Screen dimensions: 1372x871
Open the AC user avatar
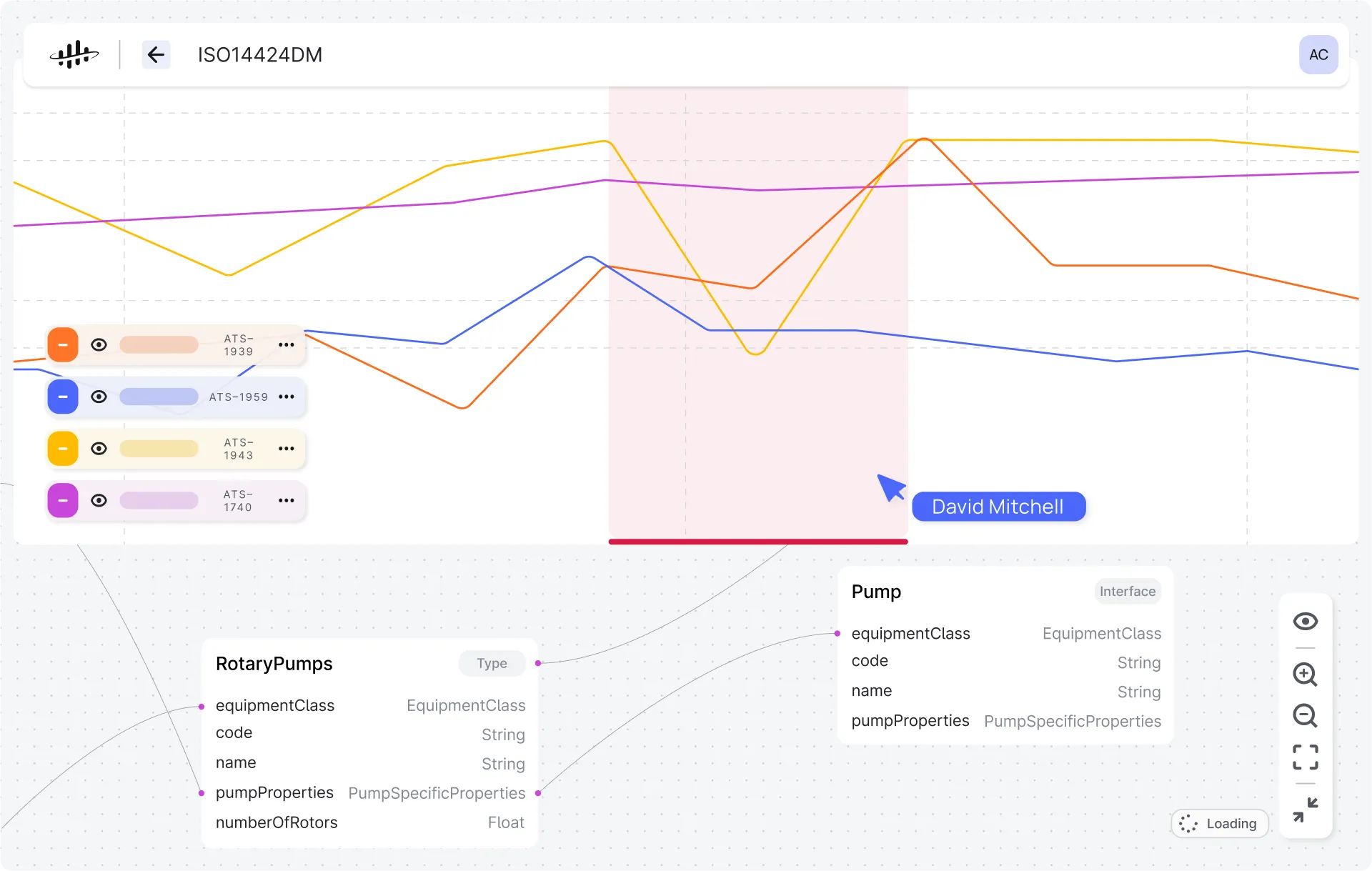click(1318, 55)
